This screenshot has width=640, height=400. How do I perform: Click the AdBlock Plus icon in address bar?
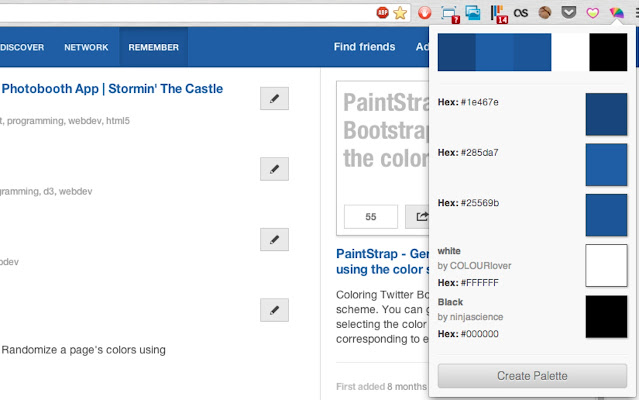(x=382, y=13)
